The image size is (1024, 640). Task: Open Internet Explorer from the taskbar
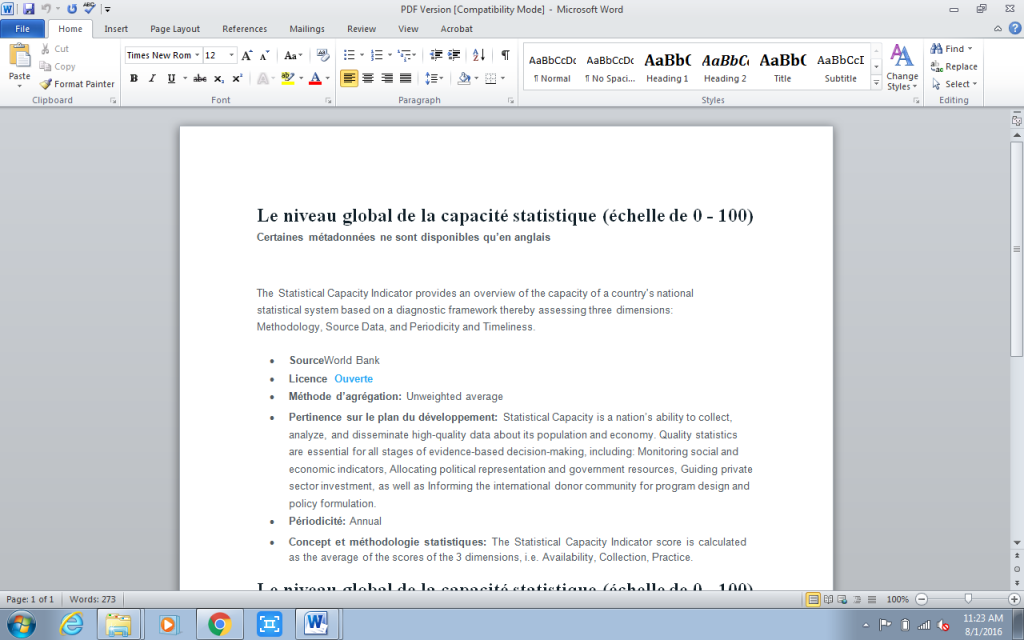71,624
